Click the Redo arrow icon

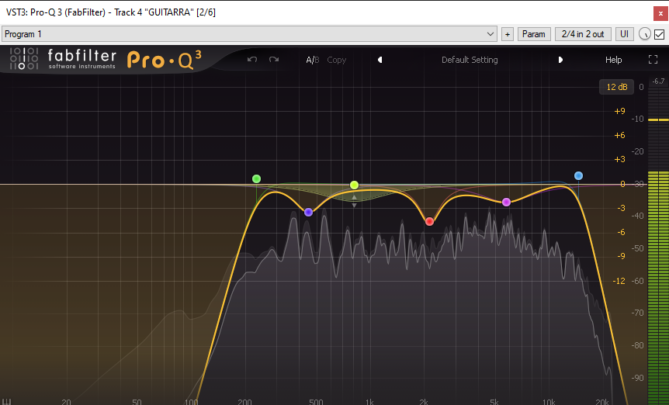[x=274, y=60]
